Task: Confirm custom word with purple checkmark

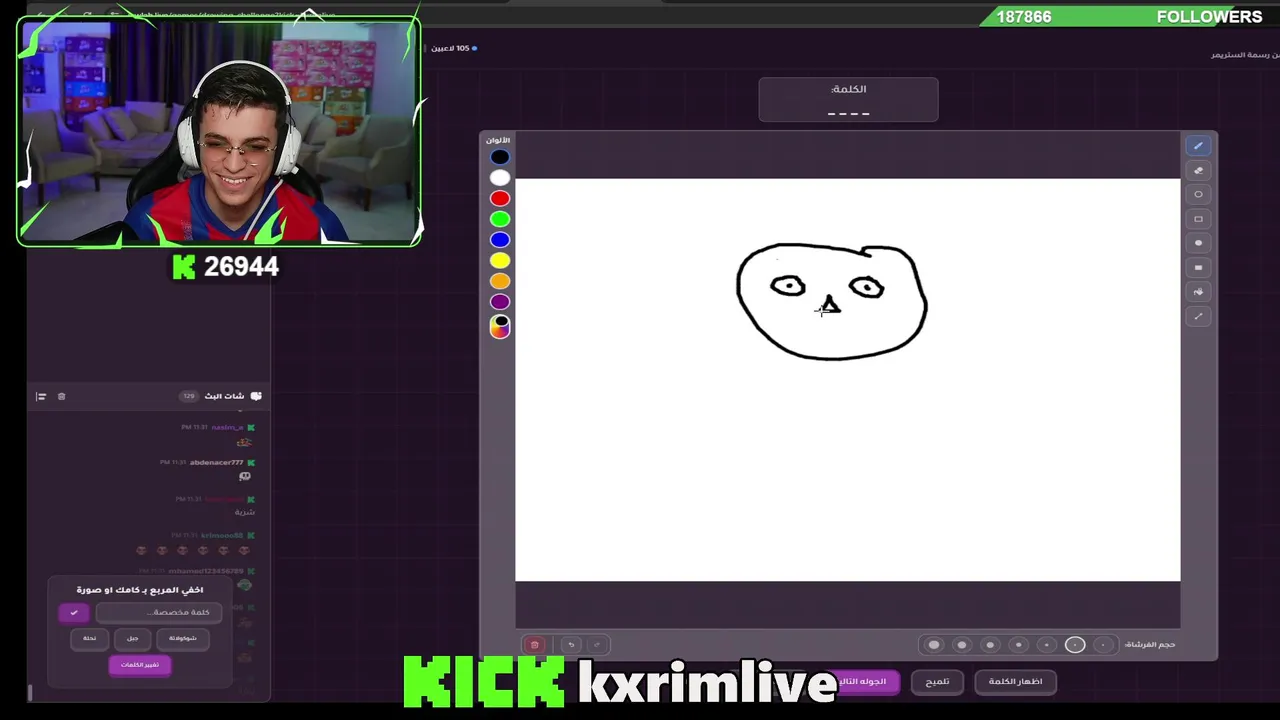Action: tap(74, 612)
